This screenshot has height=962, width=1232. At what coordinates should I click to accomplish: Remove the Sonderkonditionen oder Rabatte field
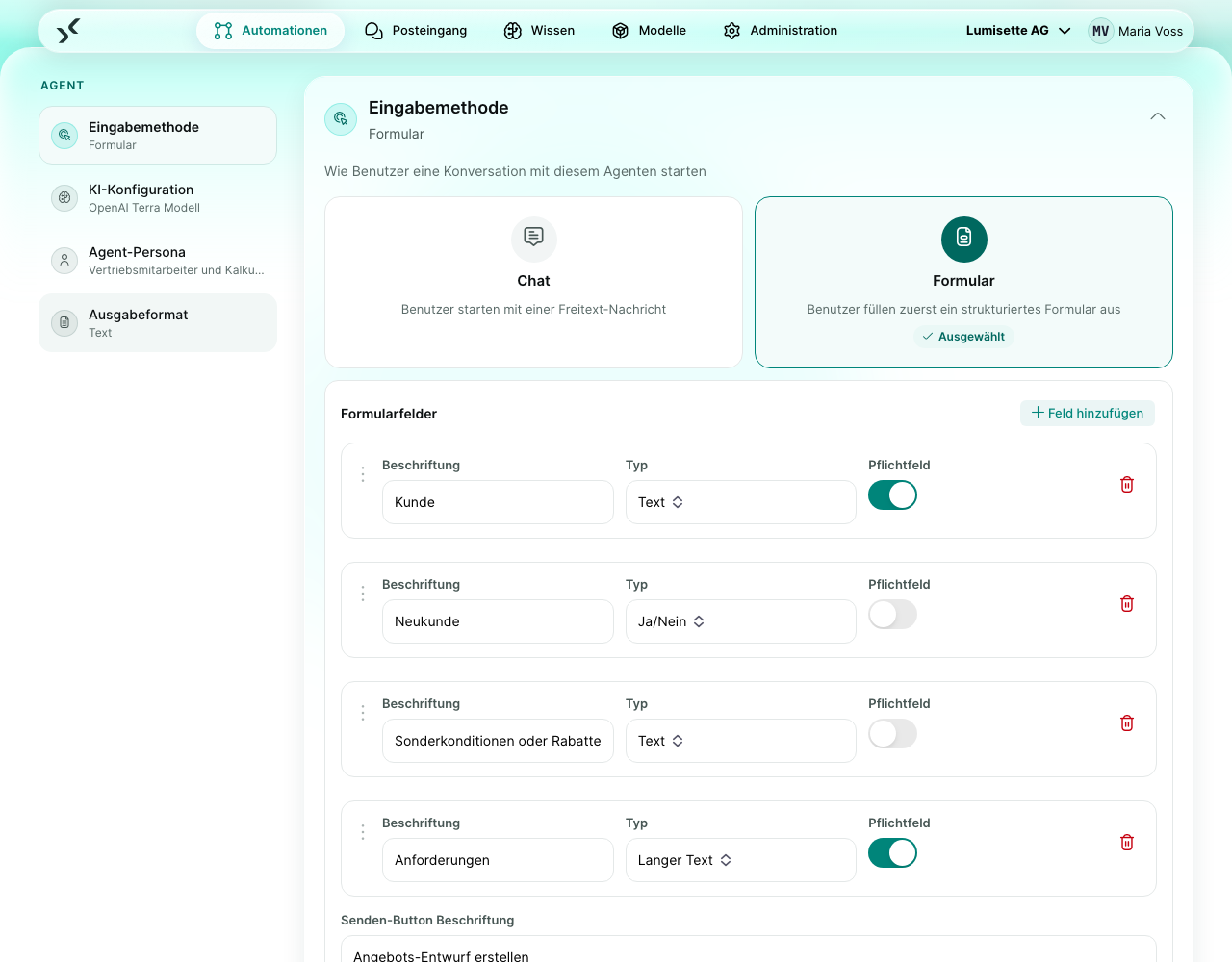(x=1127, y=723)
